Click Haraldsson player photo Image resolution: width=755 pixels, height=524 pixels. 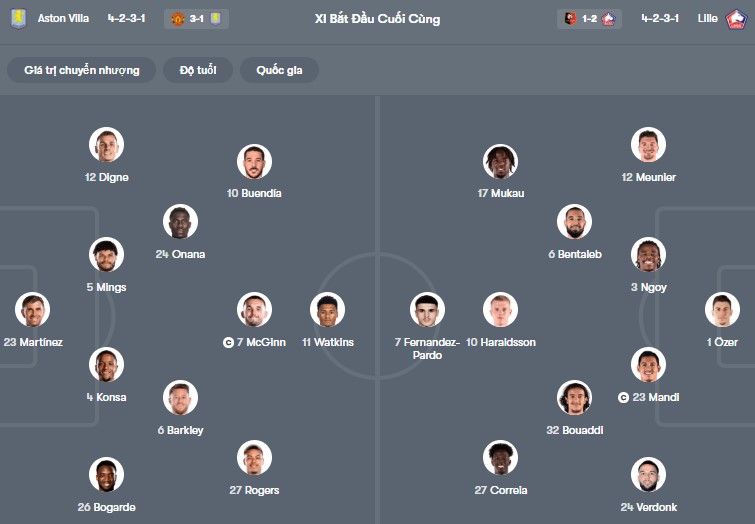500,310
